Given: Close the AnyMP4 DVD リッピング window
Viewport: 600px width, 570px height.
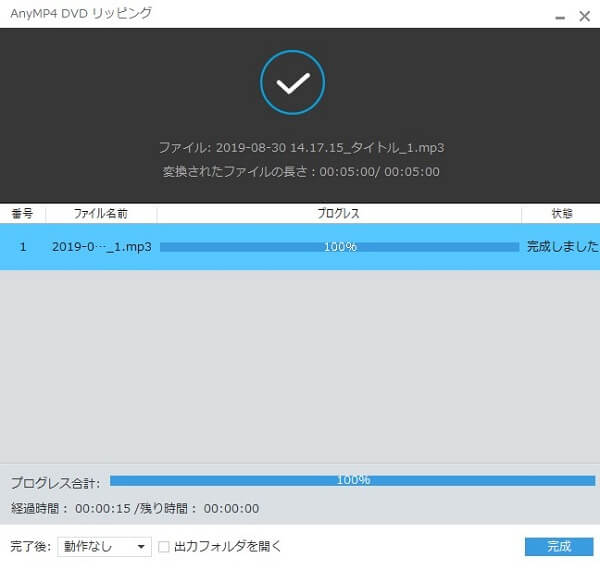Looking at the screenshot, I should pyautogui.click(x=585, y=16).
